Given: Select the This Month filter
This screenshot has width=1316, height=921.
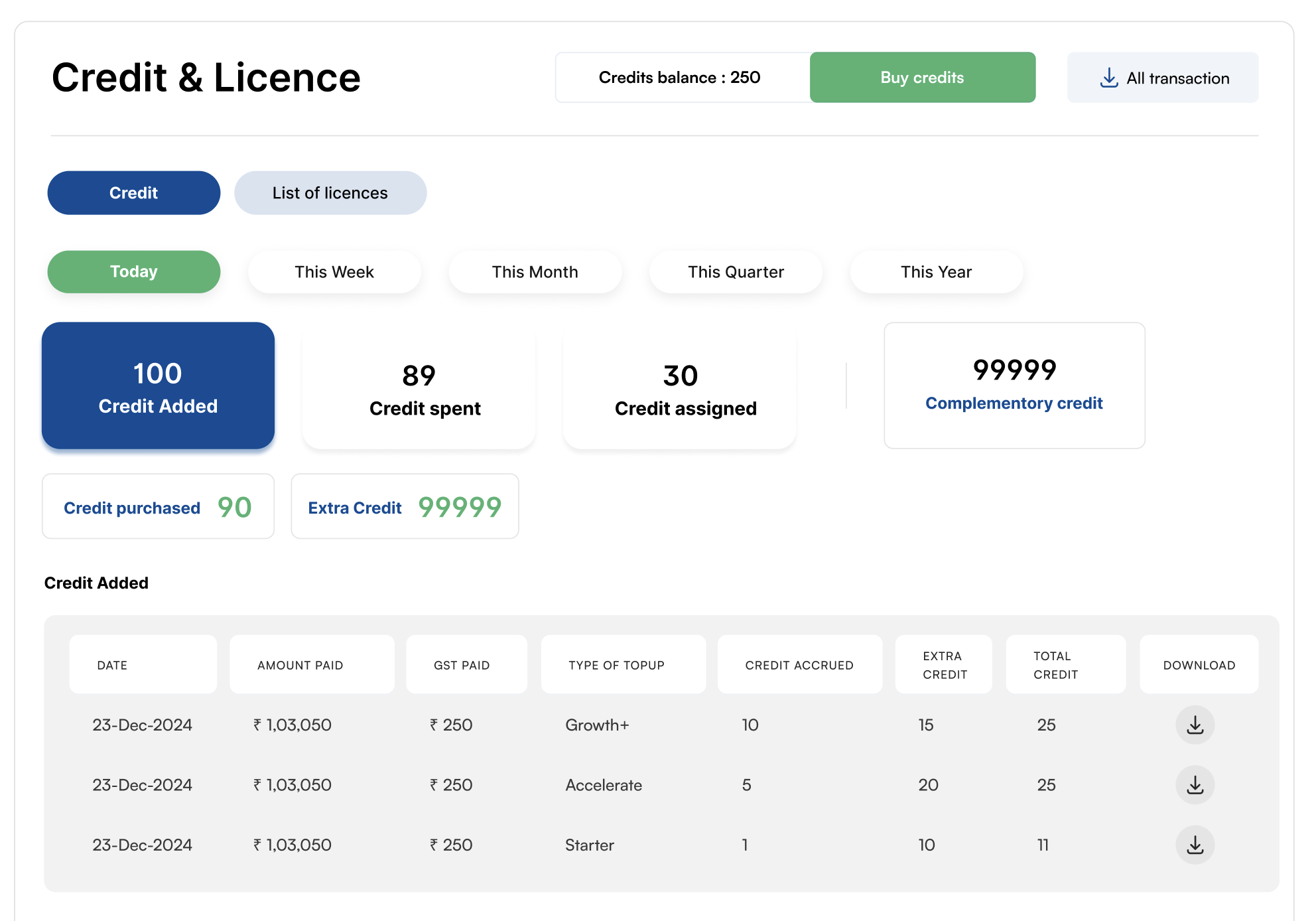Looking at the screenshot, I should click(x=535, y=271).
